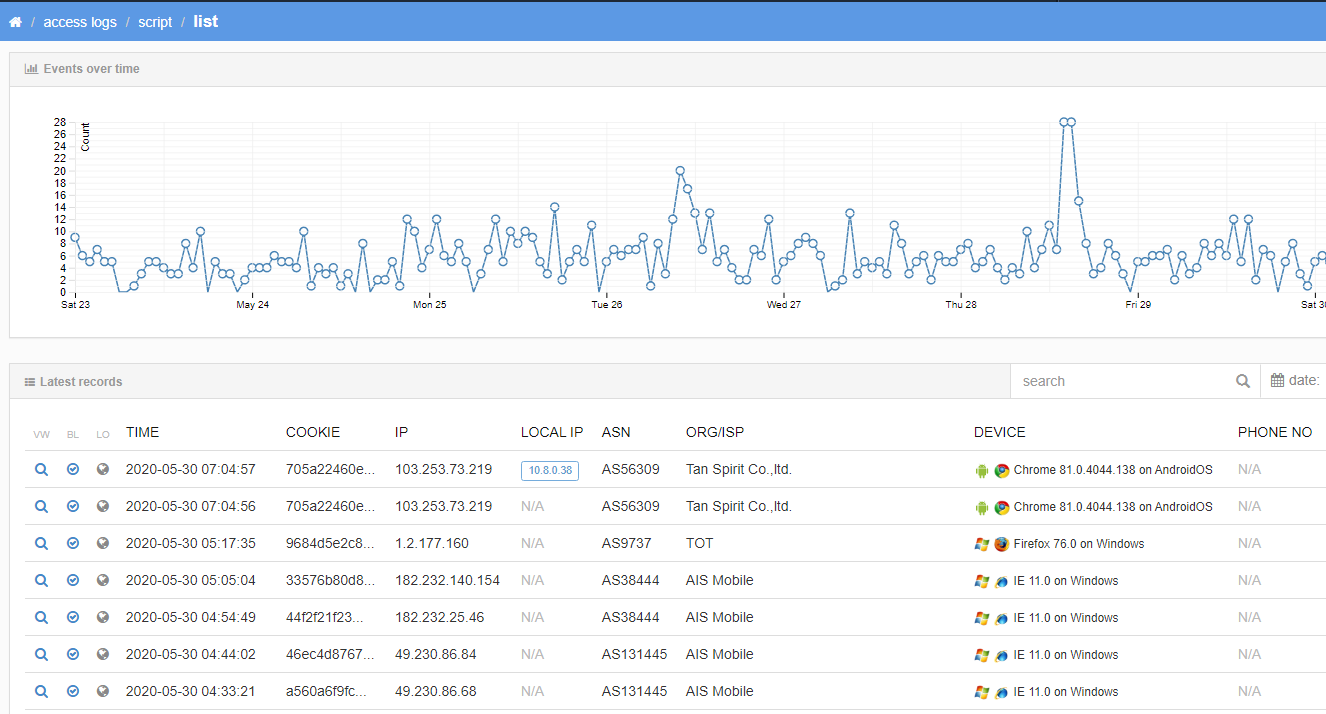The width and height of the screenshot is (1326, 714).
Task: Click the 10.8.0.38 local IP badge
Action: [x=549, y=470]
